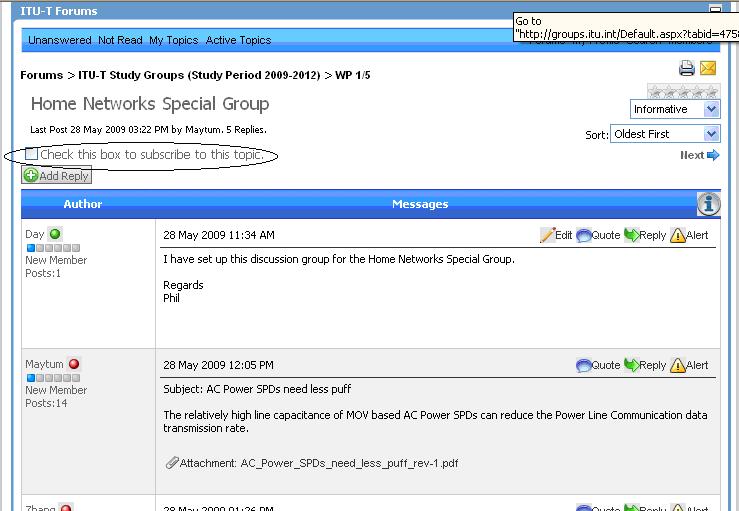The width and height of the screenshot is (739, 511).
Task: Click Maytum's member rank bar
Action: pos(53,378)
